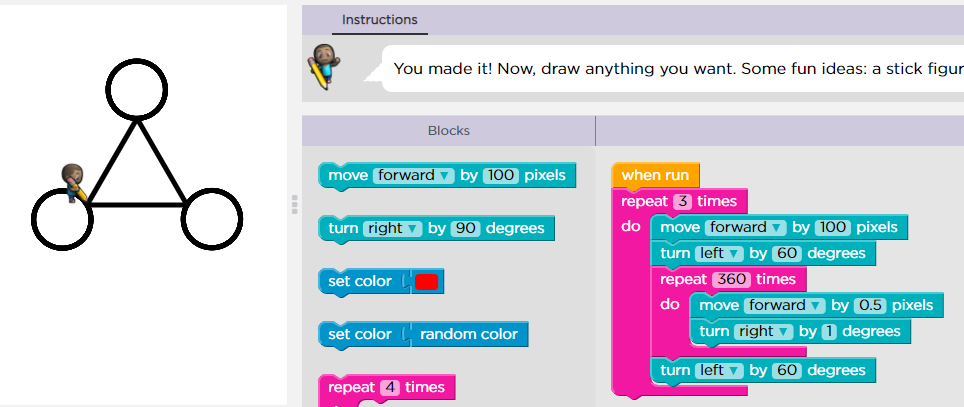This screenshot has width=964, height=407.
Task: Click the red color swatch in set color block
Action: coord(427,282)
